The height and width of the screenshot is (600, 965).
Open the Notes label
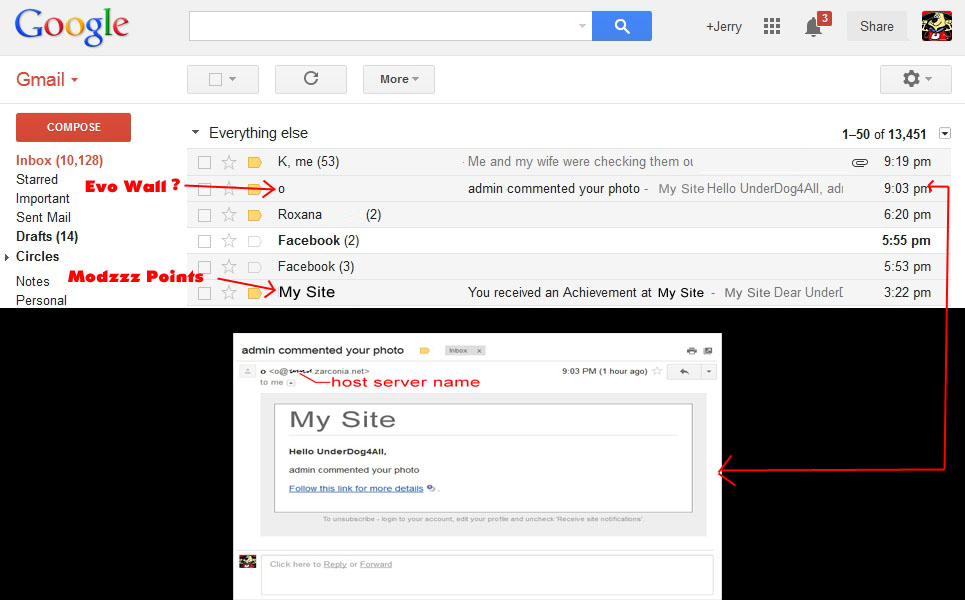33,281
